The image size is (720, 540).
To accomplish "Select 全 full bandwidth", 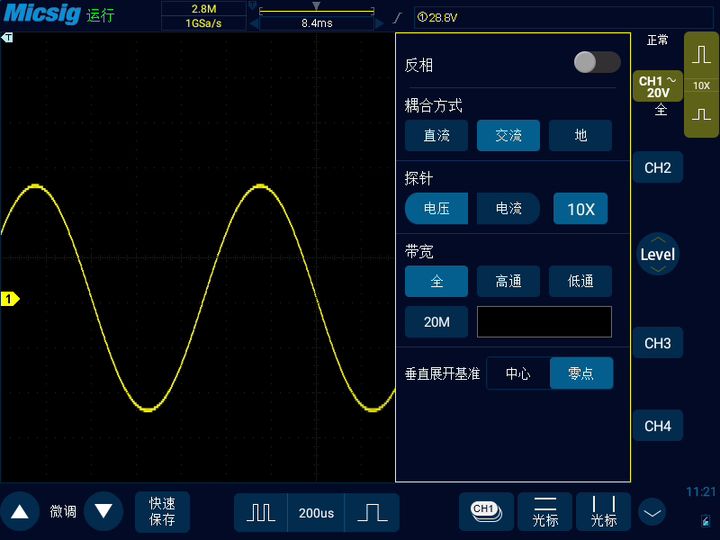I will [x=436, y=281].
